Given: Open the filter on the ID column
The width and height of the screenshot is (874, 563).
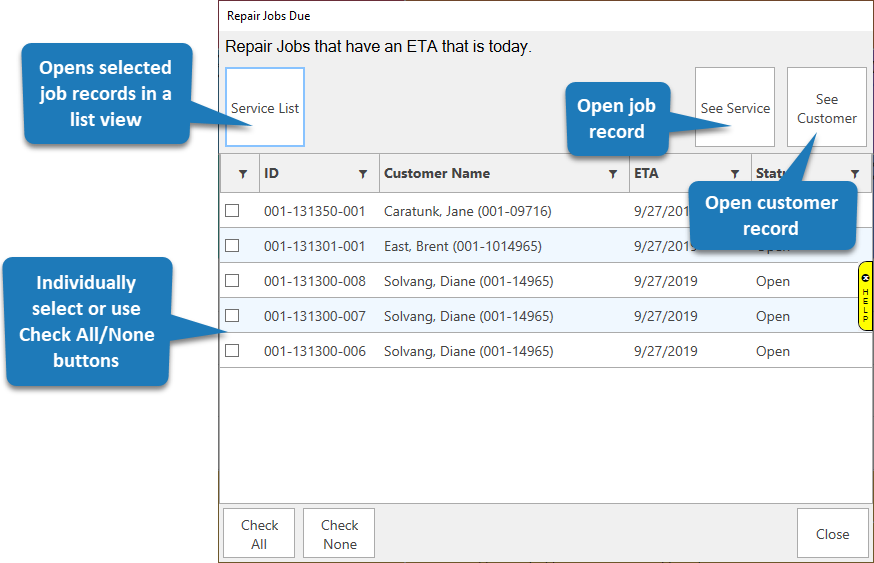Looking at the screenshot, I should pos(363,174).
